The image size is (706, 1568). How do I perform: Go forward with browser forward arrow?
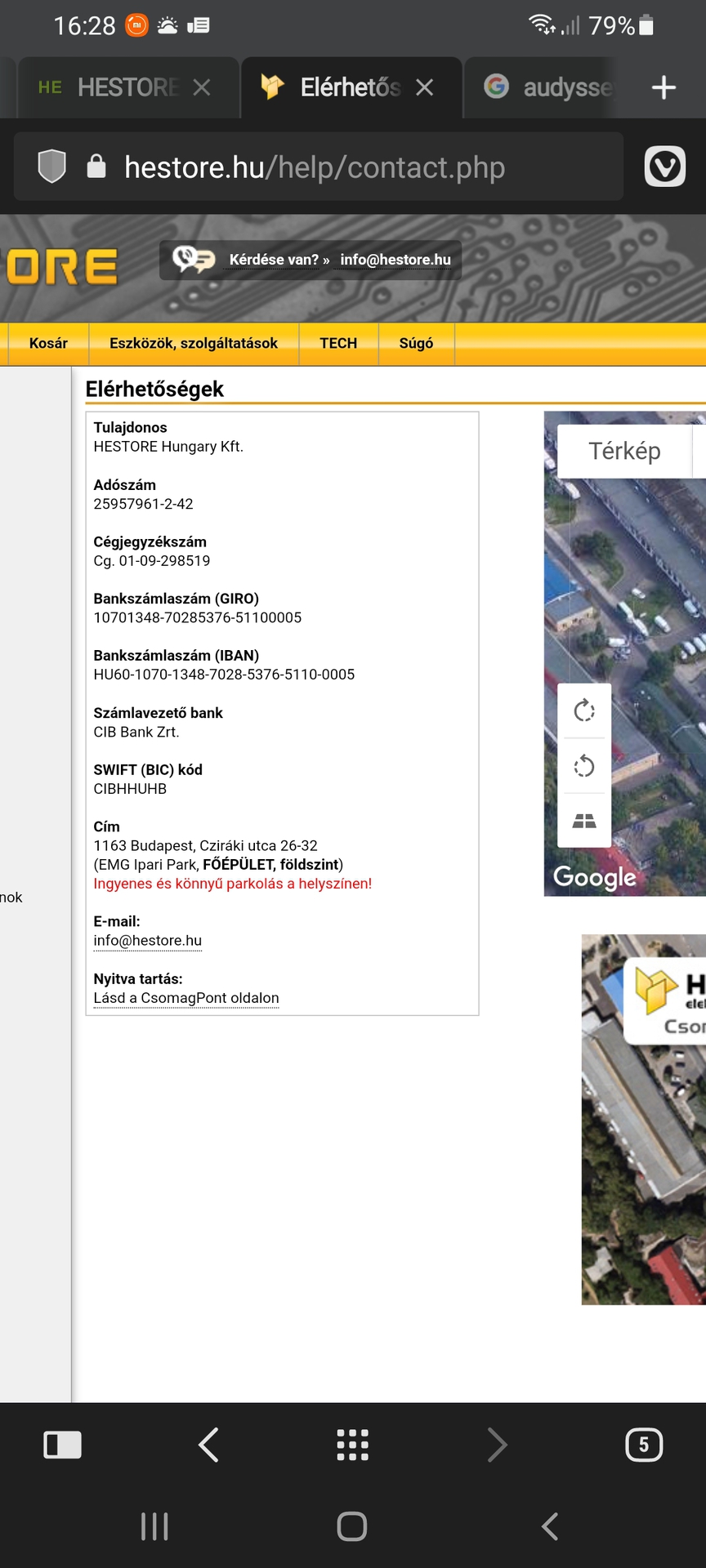pyautogui.click(x=497, y=1445)
